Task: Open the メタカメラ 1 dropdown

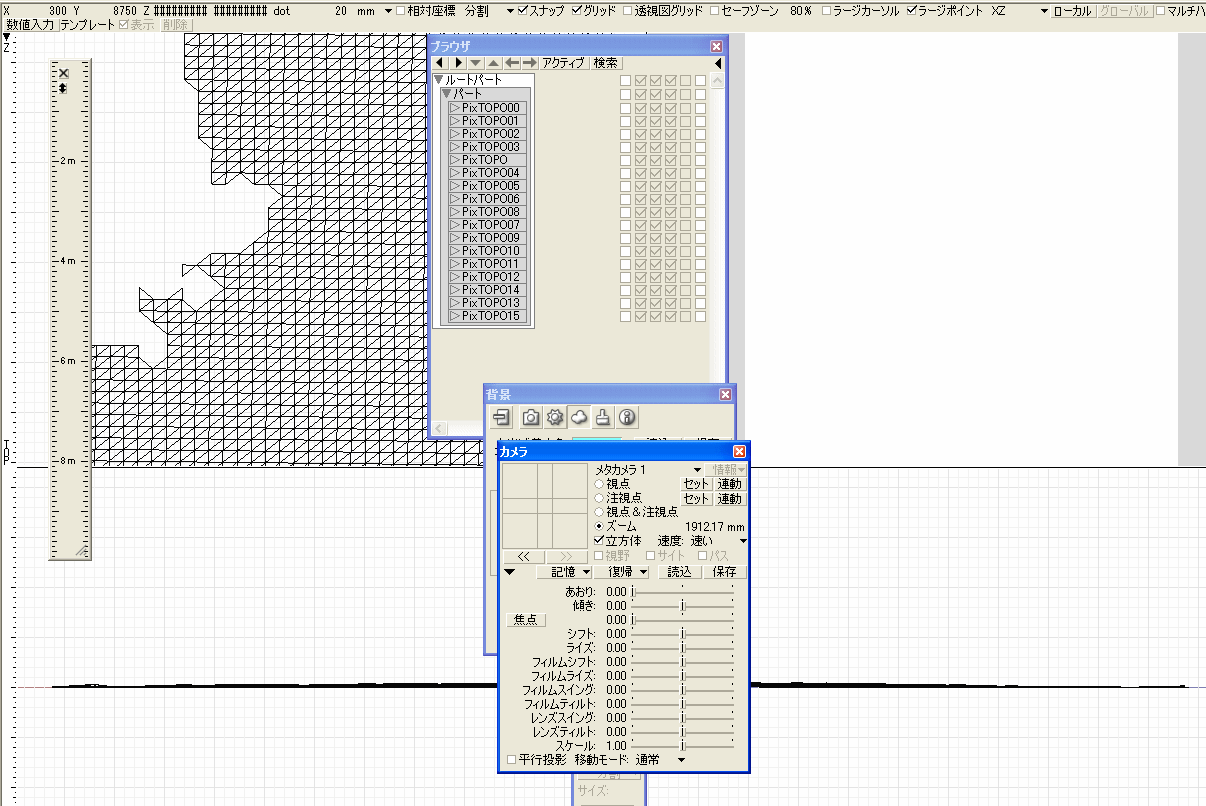Action: point(697,469)
